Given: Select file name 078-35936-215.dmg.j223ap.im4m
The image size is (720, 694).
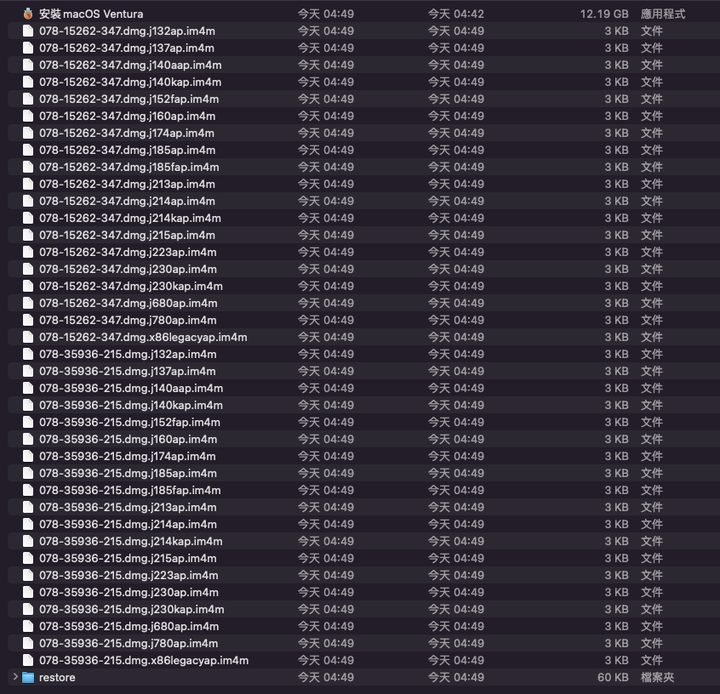Looking at the screenshot, I should [x=129, y=575].
